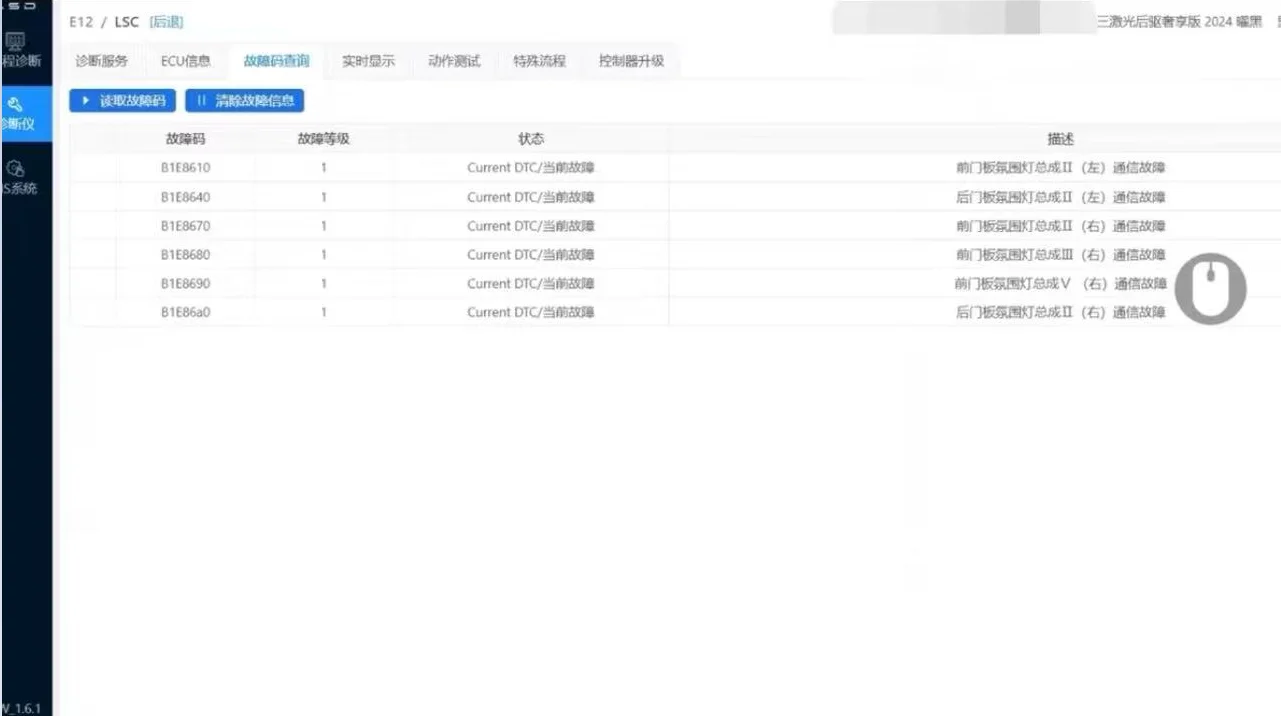Switch to the 实时显示 tab
The width and height of the screenshot is (1281, 716).
(368, 61)
